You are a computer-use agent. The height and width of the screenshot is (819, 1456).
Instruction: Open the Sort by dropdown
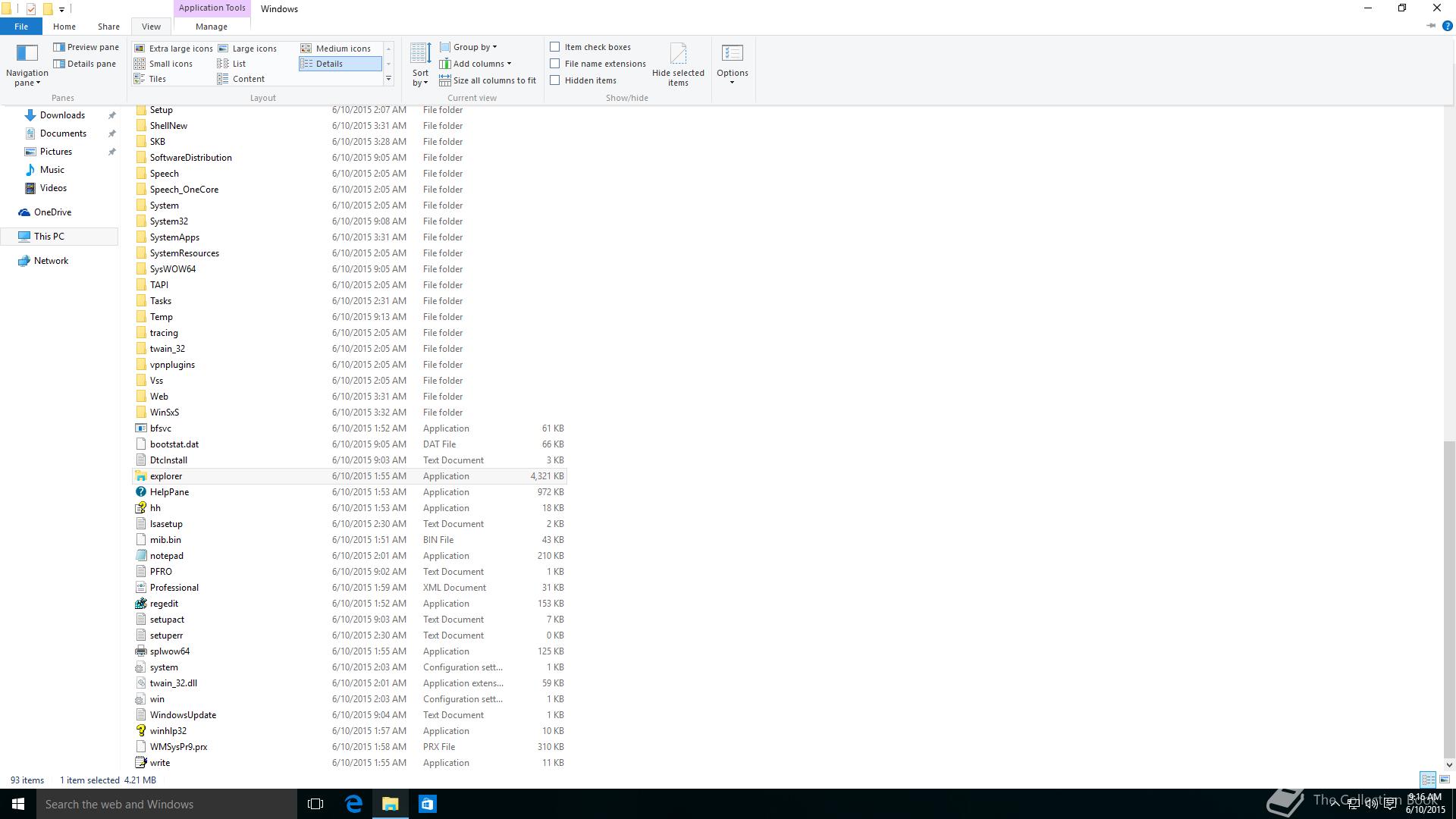pyautogui.click(x=420, y=65)
